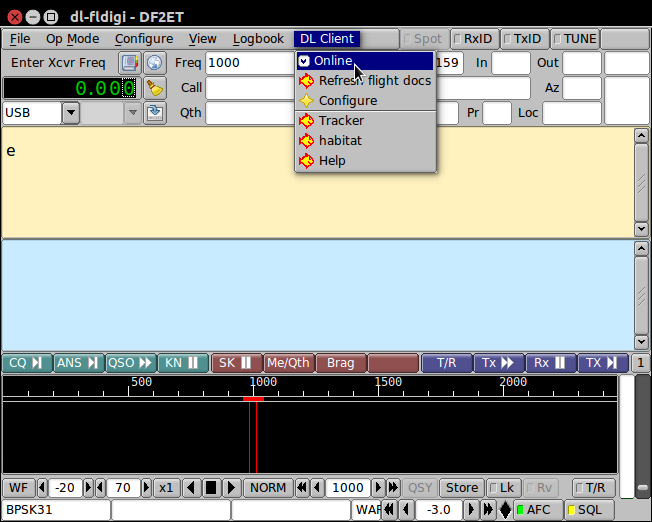This screenshot has height=522, width=652.
Task: Click the BPSK31 mode status field
Action: [x=56, y=510]
